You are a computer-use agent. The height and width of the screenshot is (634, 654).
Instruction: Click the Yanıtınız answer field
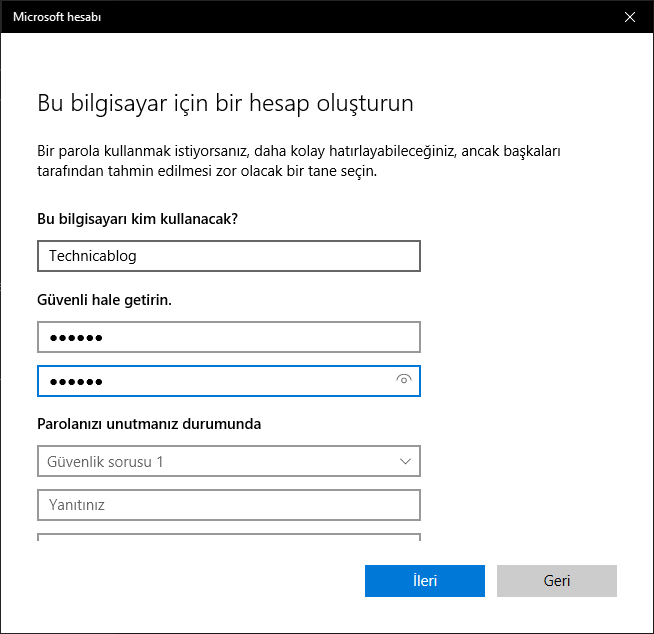pos(228,505)
